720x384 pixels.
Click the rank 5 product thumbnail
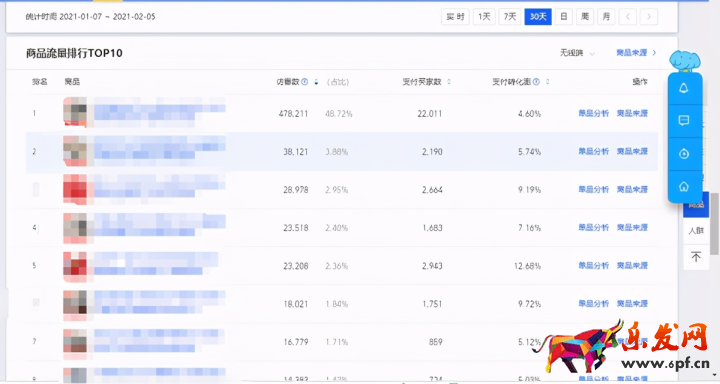(x=75, y=266)
